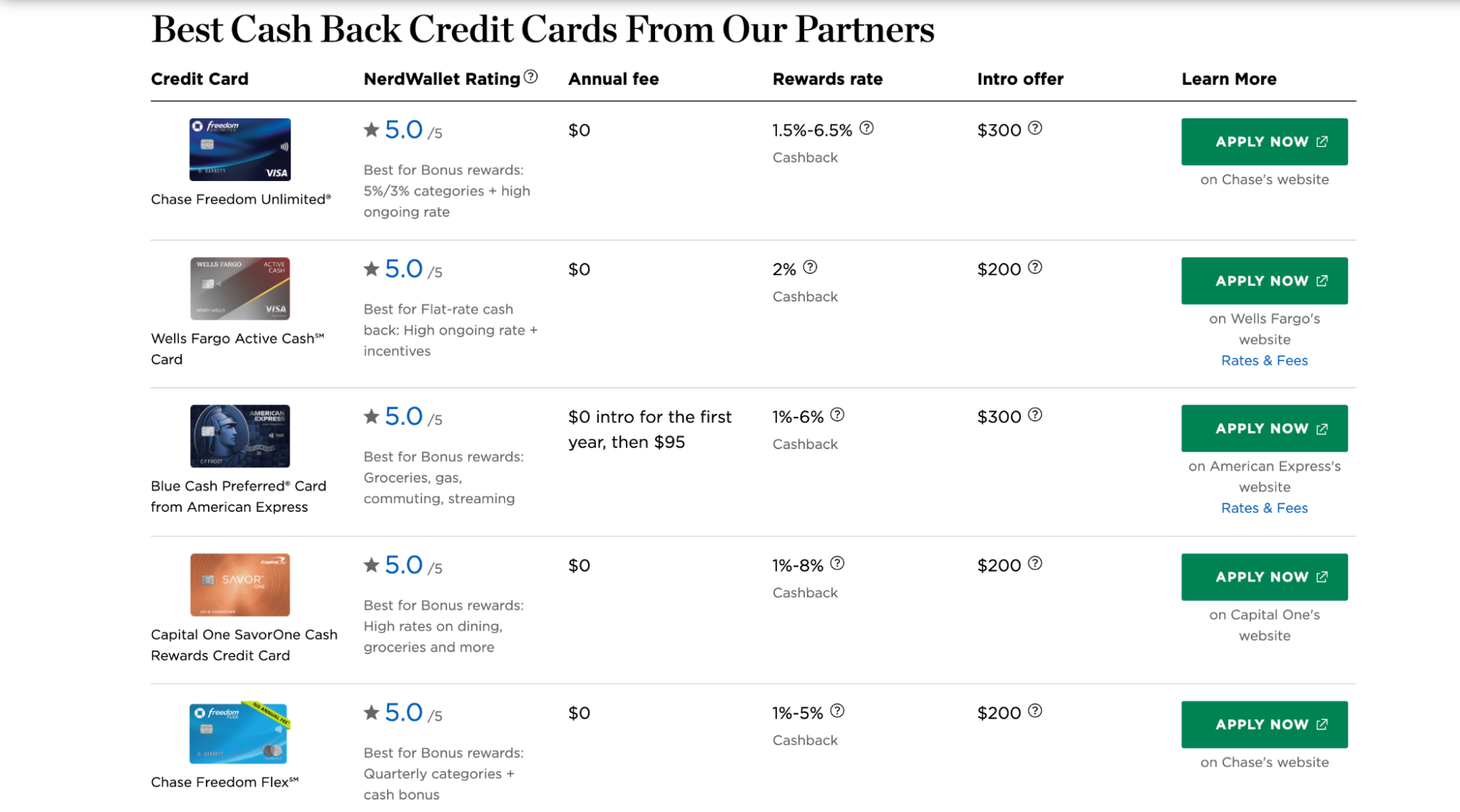Apply now for the Capital One SavorOne card
This screenshot has height=812, width=1460.
coord(1264,576)
